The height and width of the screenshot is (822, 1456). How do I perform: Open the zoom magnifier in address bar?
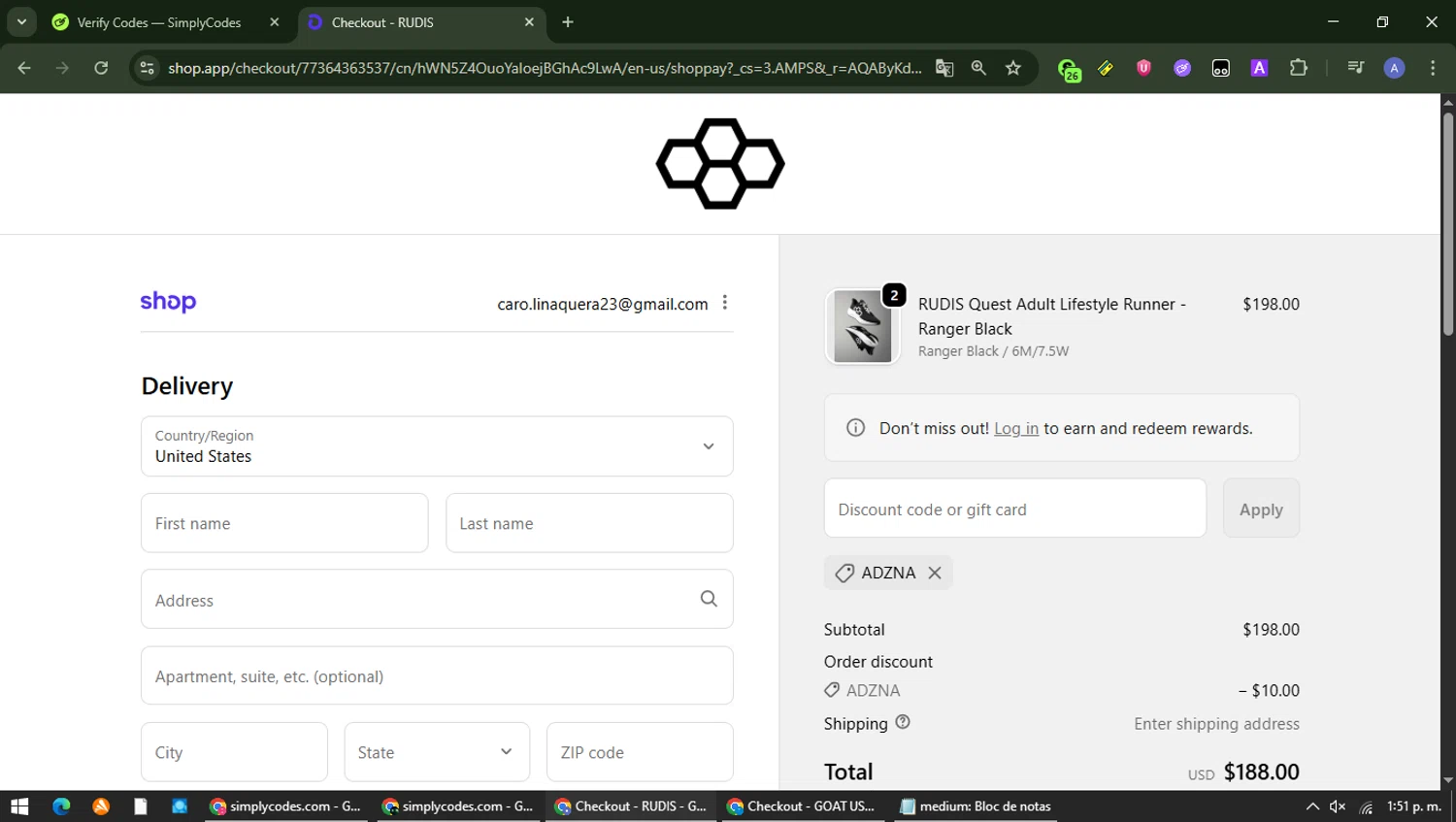coord(978,68)
